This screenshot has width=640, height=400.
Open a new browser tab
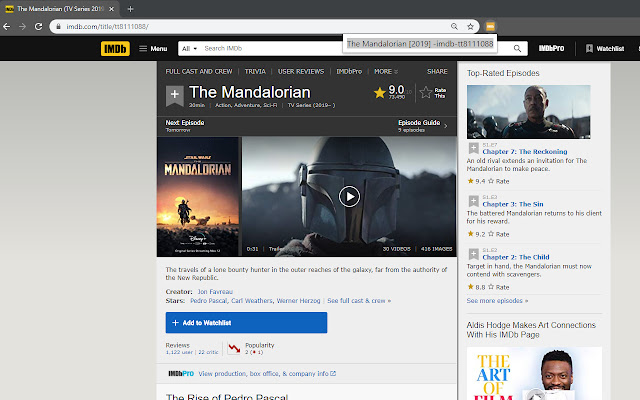[x=130, y=9]
